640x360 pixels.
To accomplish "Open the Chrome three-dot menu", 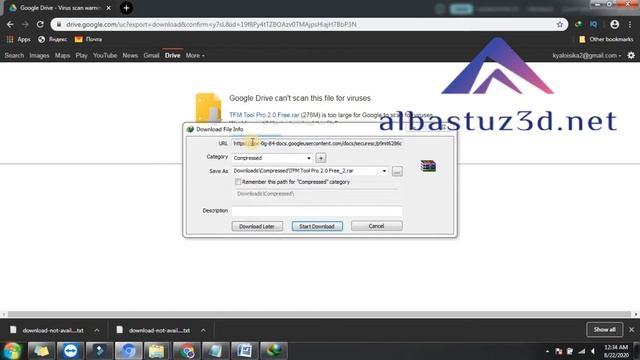I will (x=630, y=24).
